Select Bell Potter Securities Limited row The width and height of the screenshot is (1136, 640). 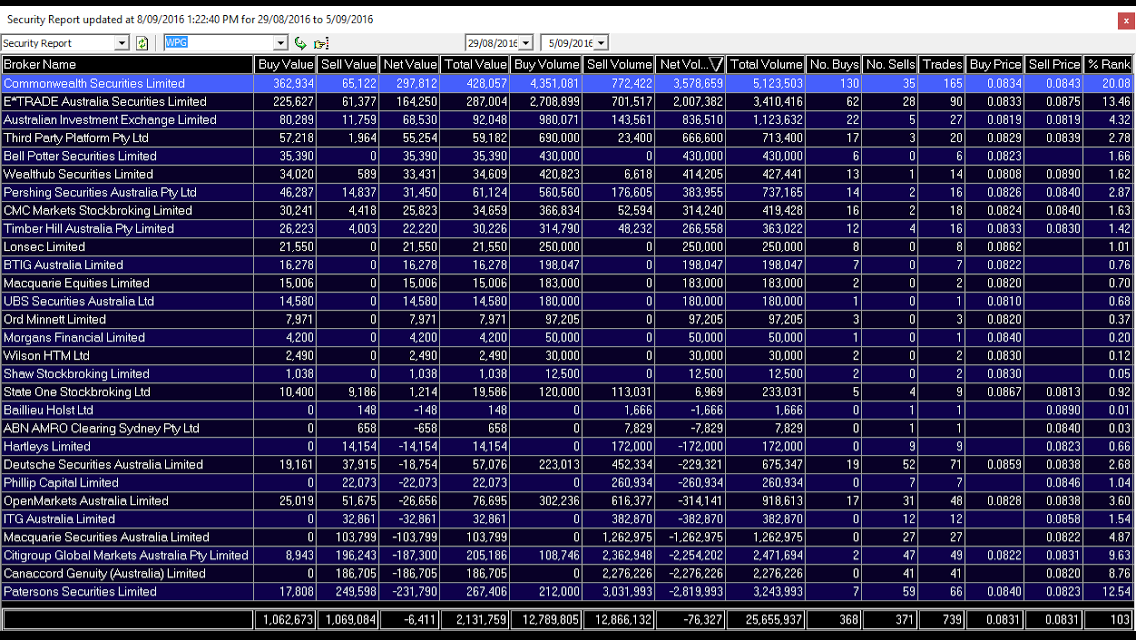coord(567,156)
